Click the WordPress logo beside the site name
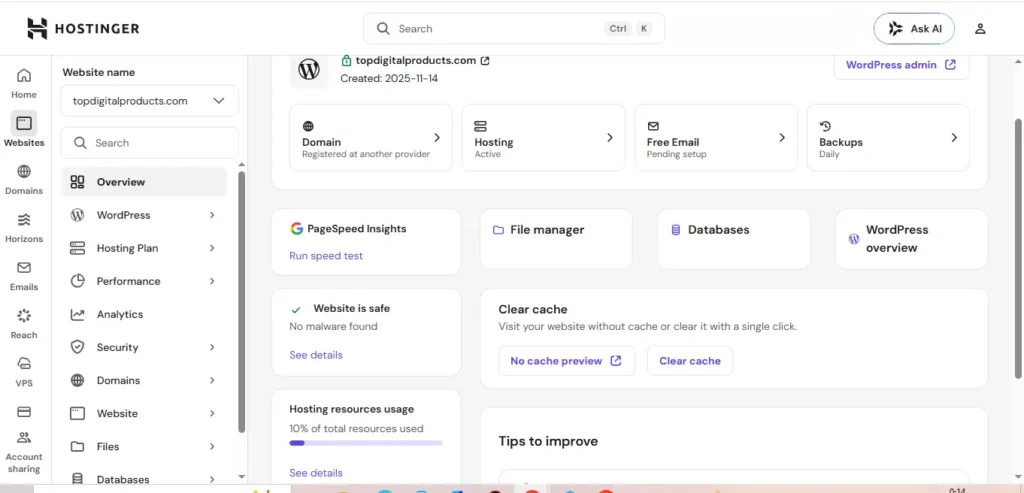The height and width of the screenshot is (493, 1024). [309, 69]
